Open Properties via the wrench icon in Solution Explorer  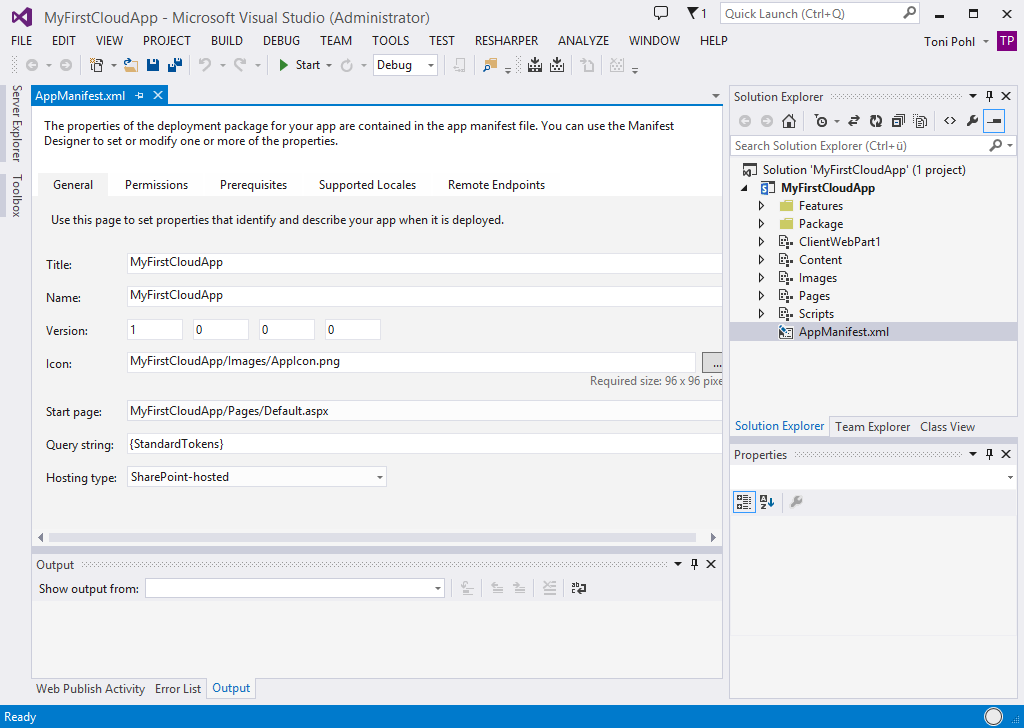coord(972,121)
